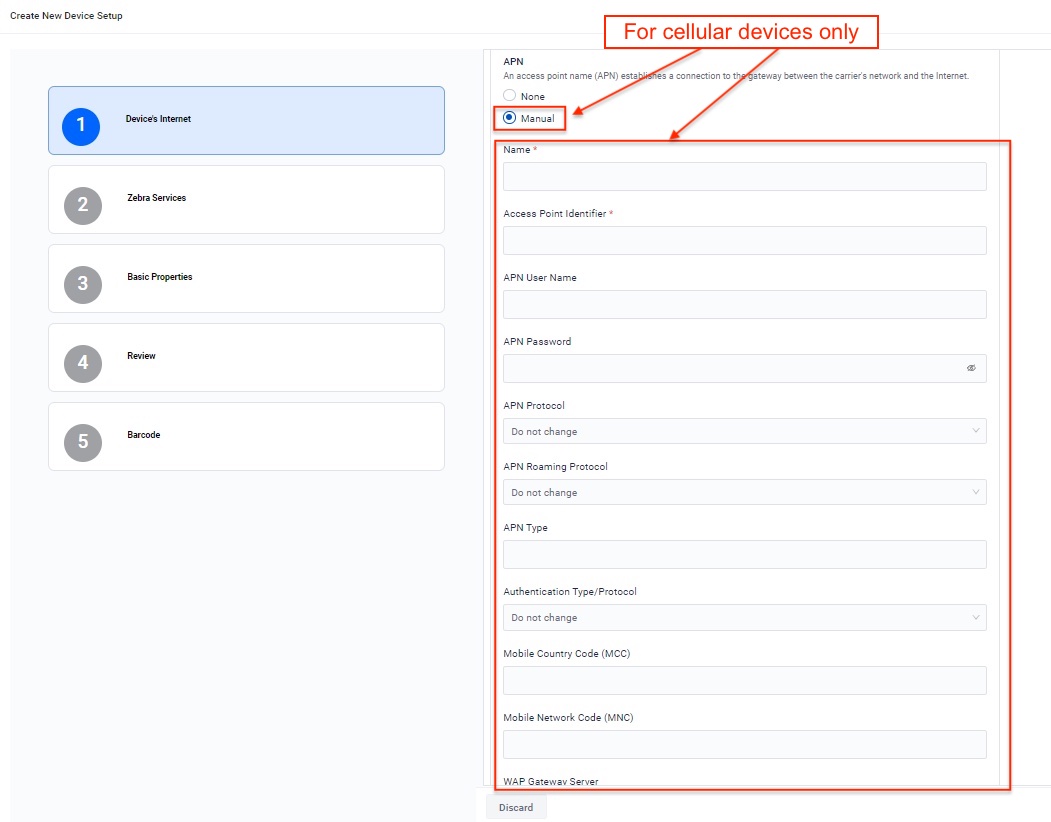Click the step 2 numbered circle icon
The width and height of the screenshot is (1051, 822).
pyautogui.click(x=83, y=205)
